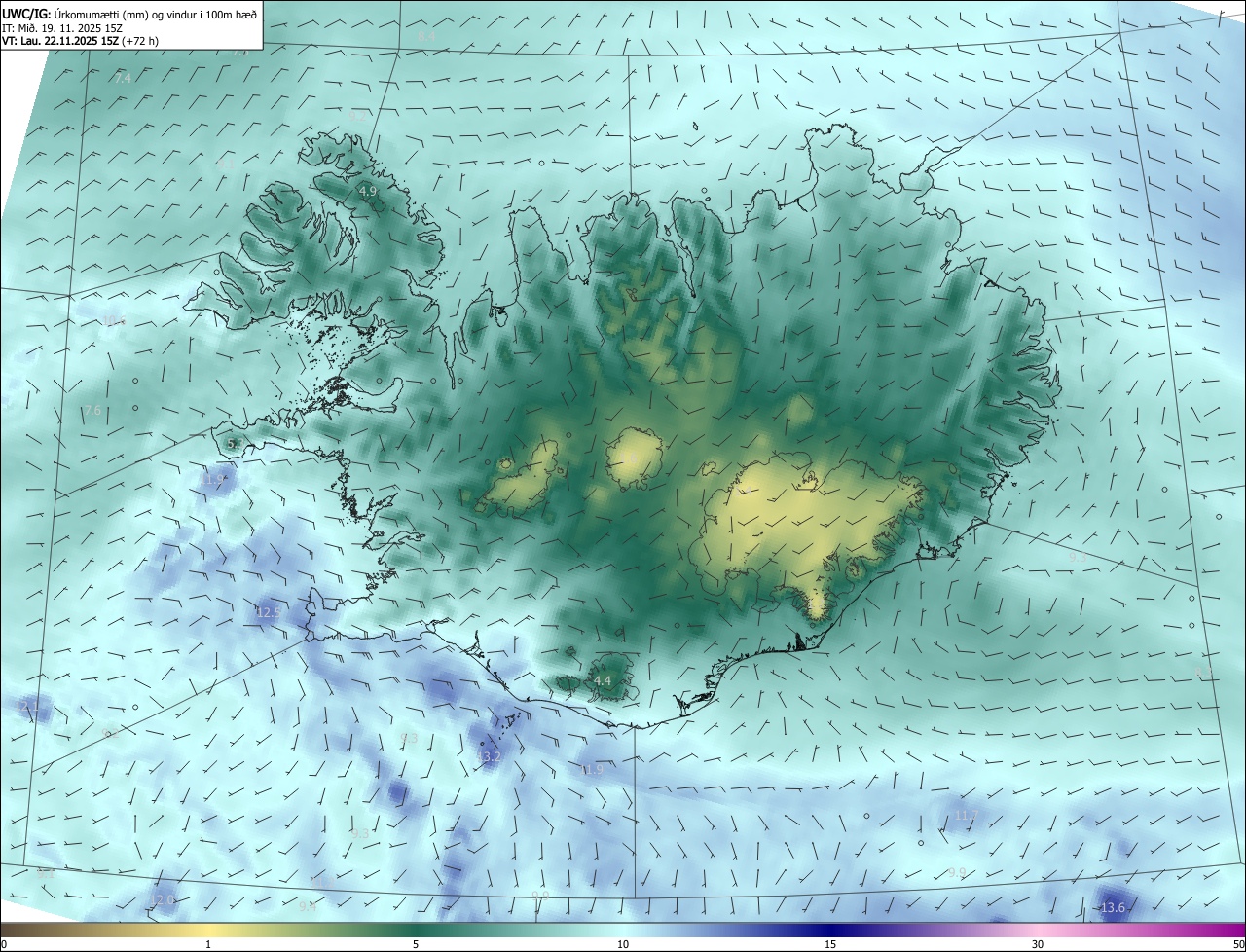Click the 4.9 value over the Westfjords
Viewport: 1246px width, 952px height.
[x=368, y=192]
